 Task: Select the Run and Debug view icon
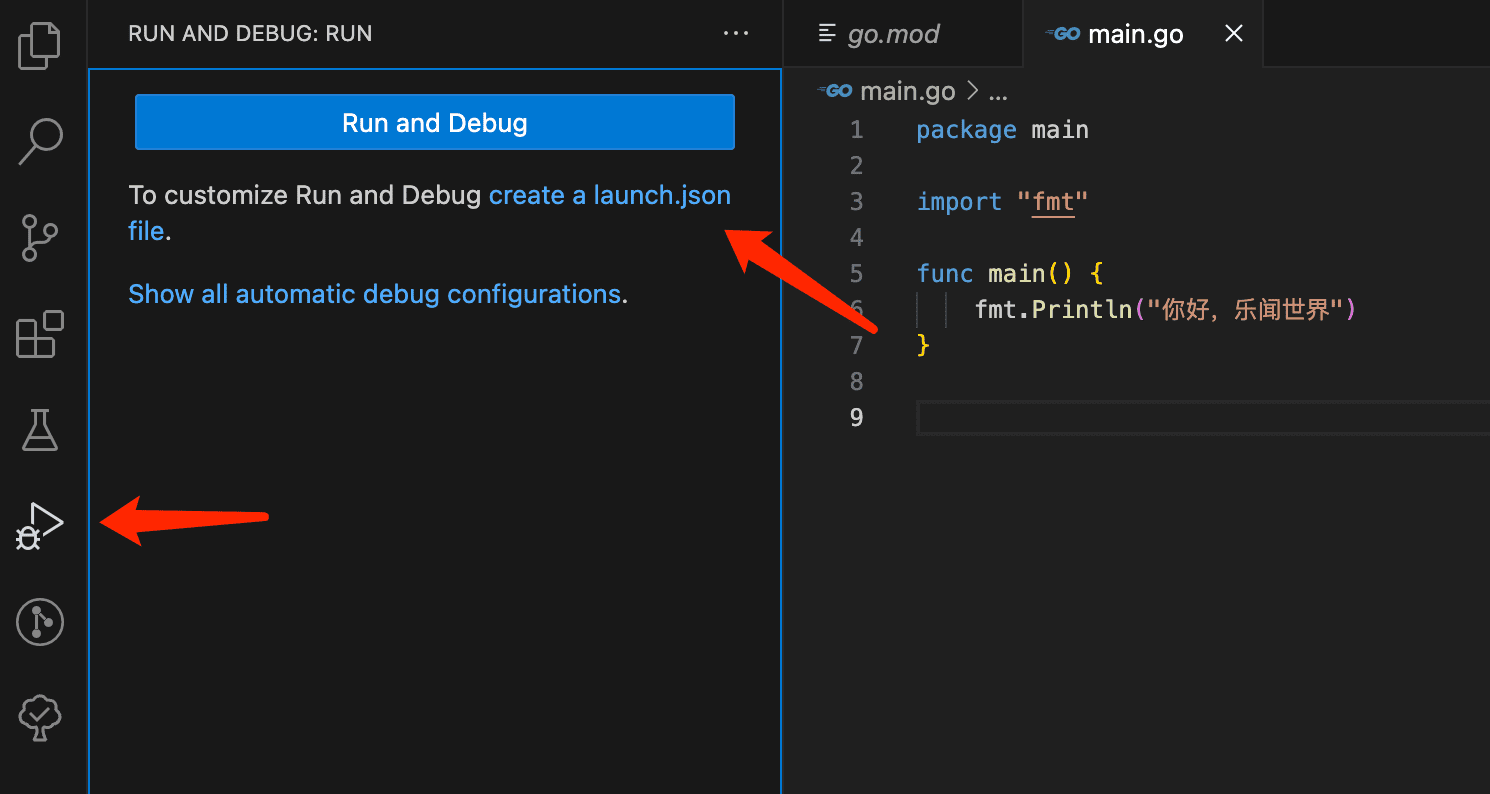coord(40,526)
